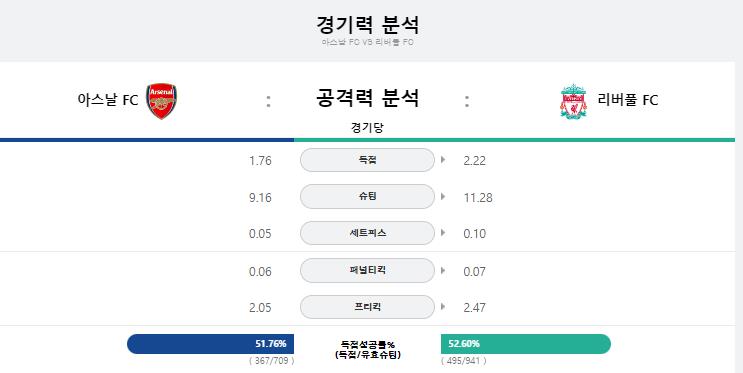Click the 공격력 분석 section heading
The image size is (743, 373).
367,98
